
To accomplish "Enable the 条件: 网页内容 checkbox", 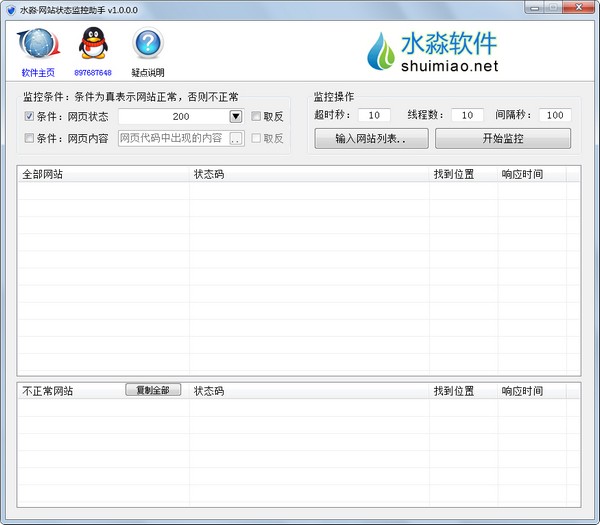I will tap(28, 139).
